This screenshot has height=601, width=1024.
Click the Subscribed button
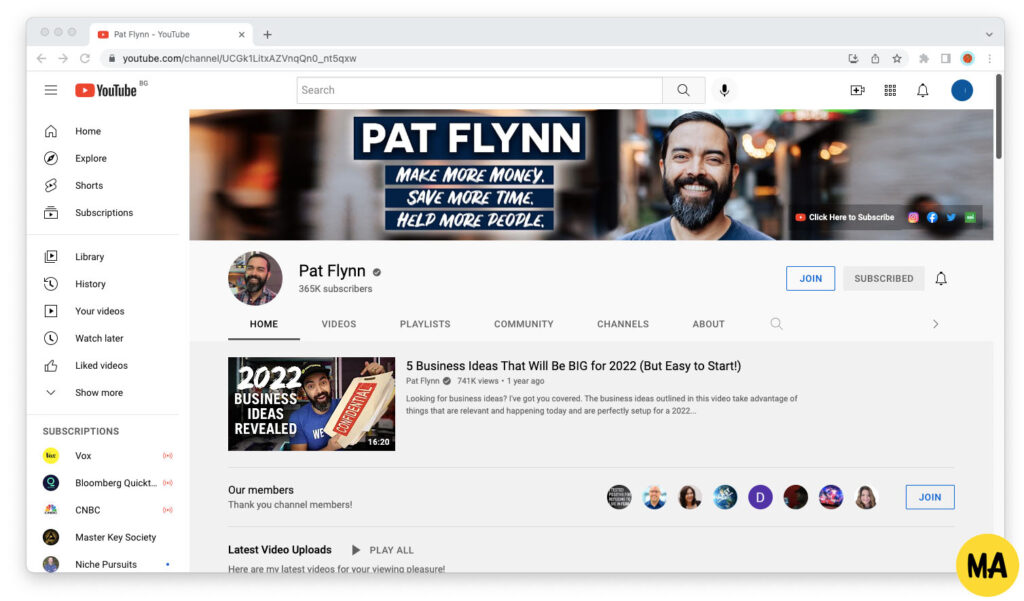[884, 278]
